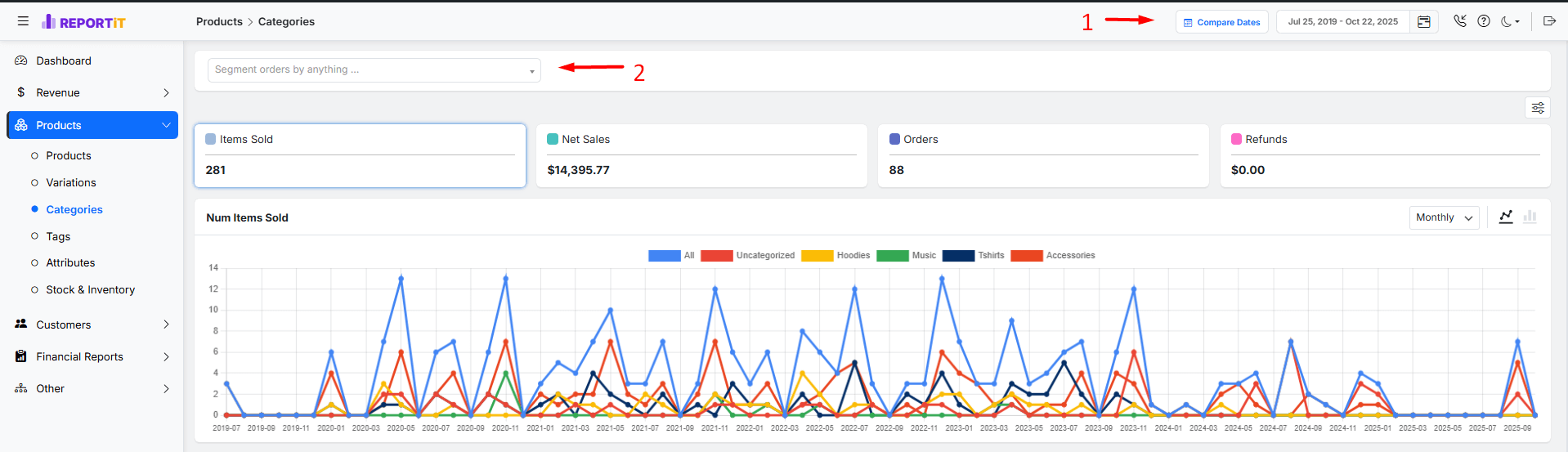The height and width of the screenshot is (452, 1568).
Task: Toggle the hamburger sidebar menu
Action: pos(23,21)
